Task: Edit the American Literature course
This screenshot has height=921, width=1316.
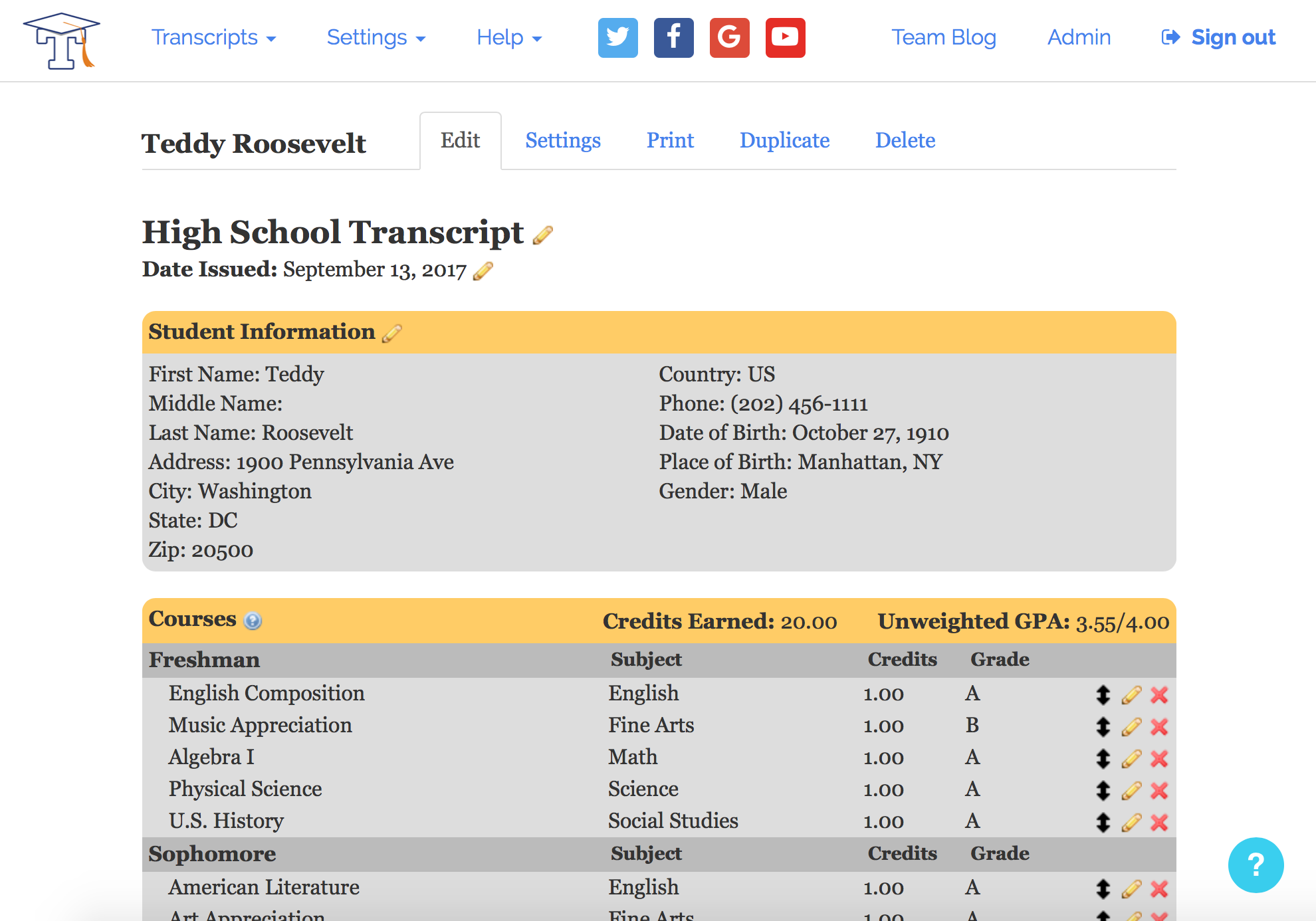Action: 1131,889
